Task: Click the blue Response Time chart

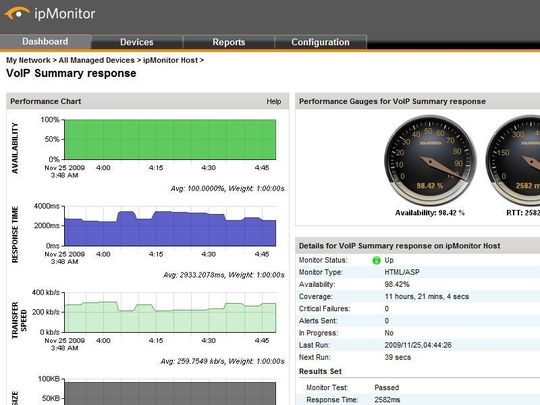Action: 170,227
